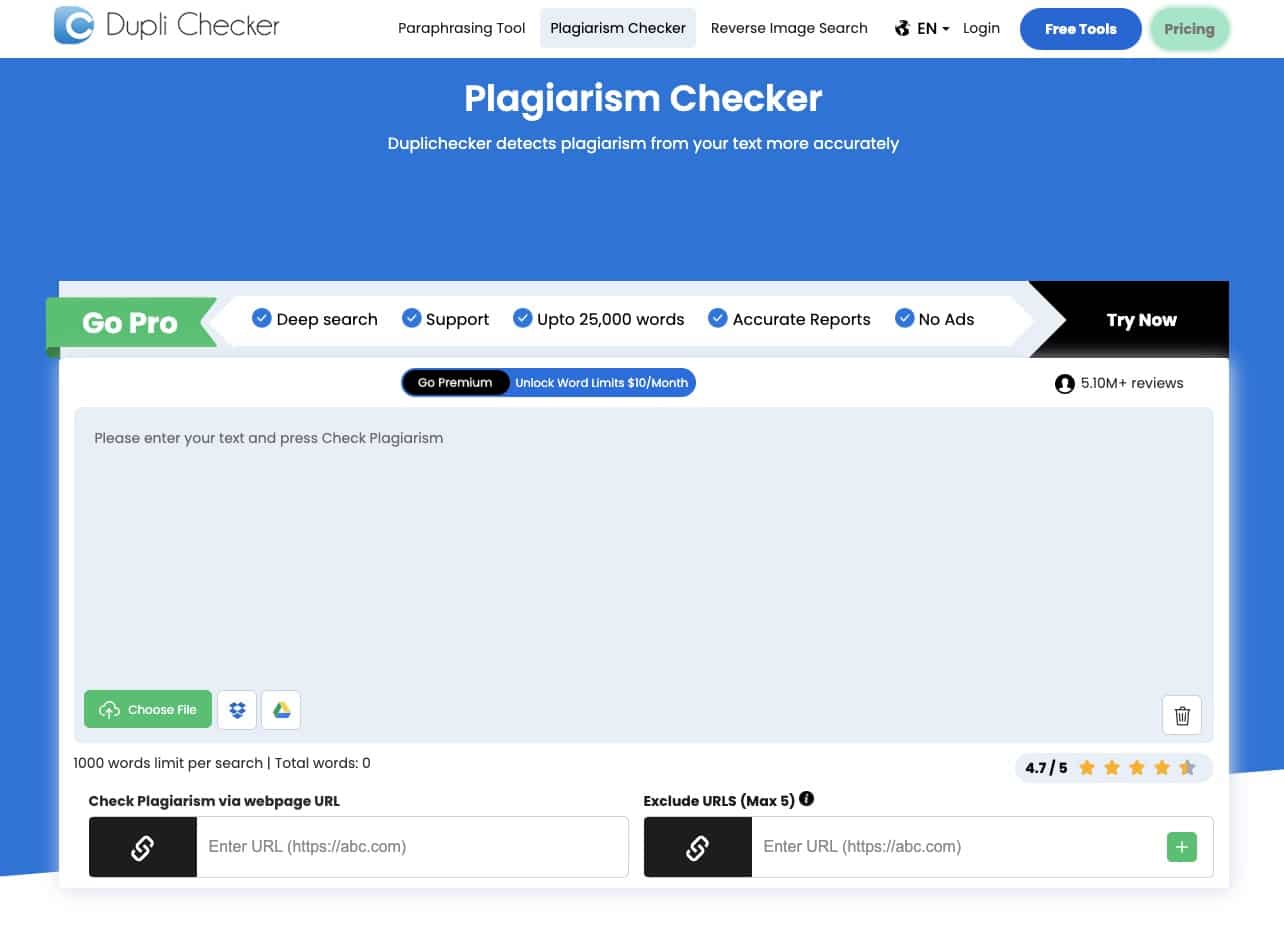Click the reviews user icon

click(x=1064, y=383)
